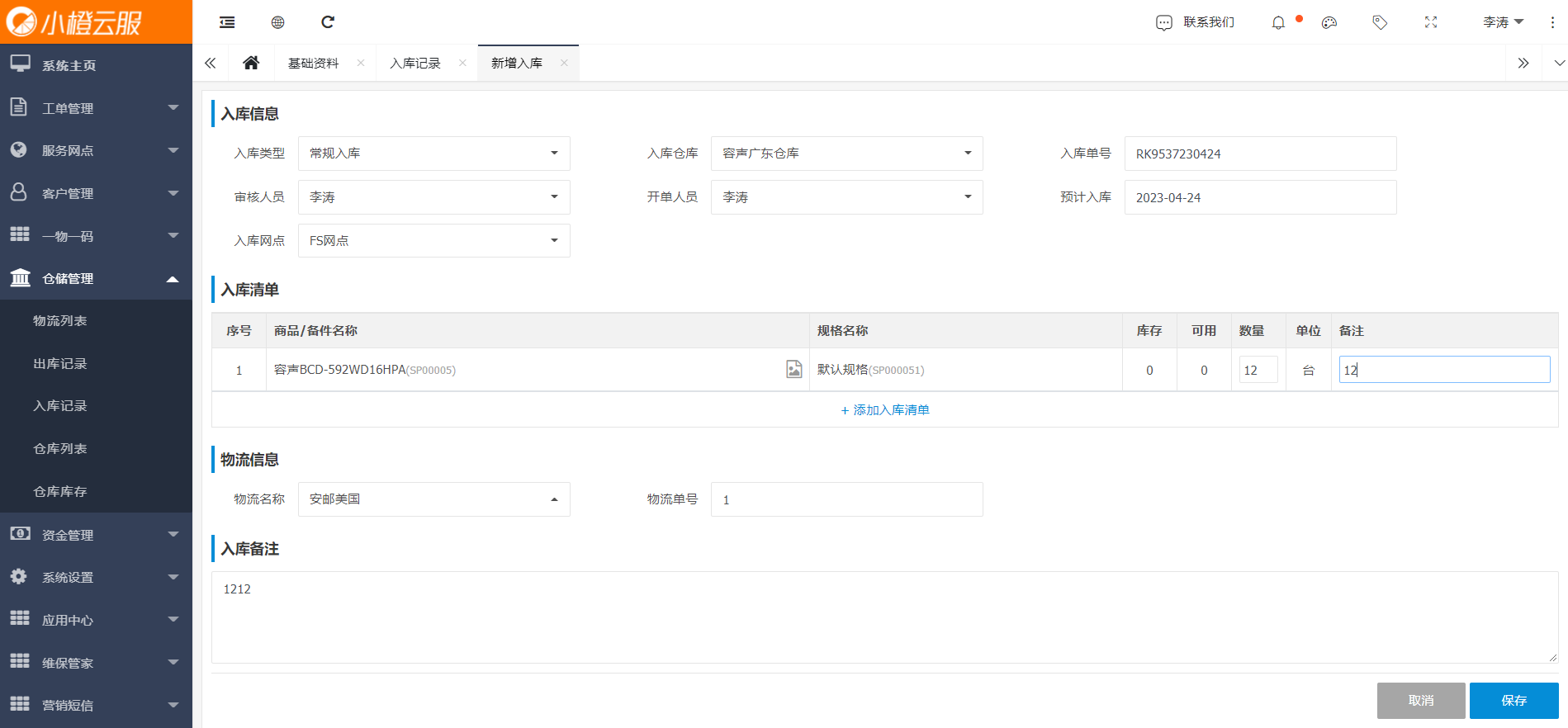Open 仓库库存 submenu item
The width and height of the screenshot is (1568, 728).
pyautogui.click(x=96, y=492)
